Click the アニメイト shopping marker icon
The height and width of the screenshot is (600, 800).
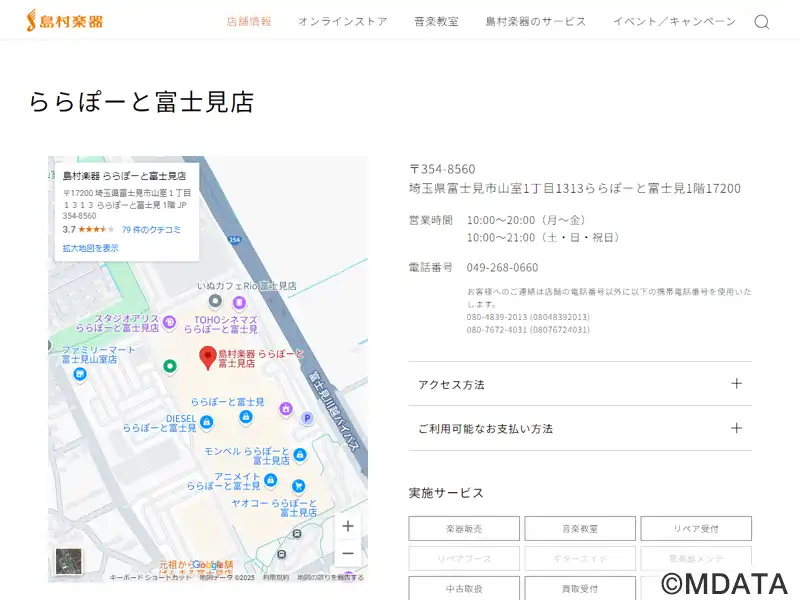(270, 480)
